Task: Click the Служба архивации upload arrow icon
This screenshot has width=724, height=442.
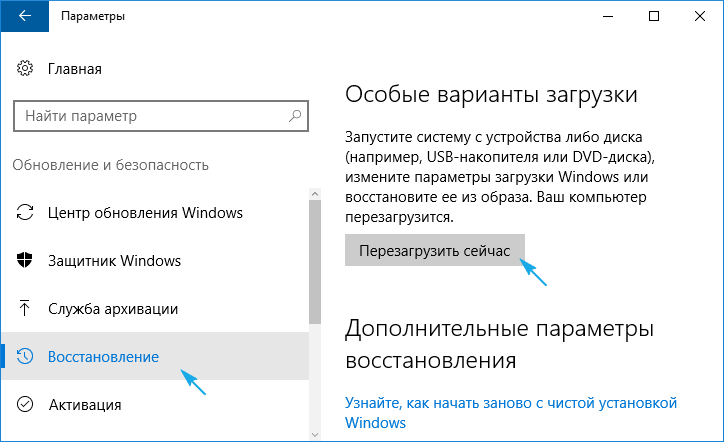Action: click(26, 309)
